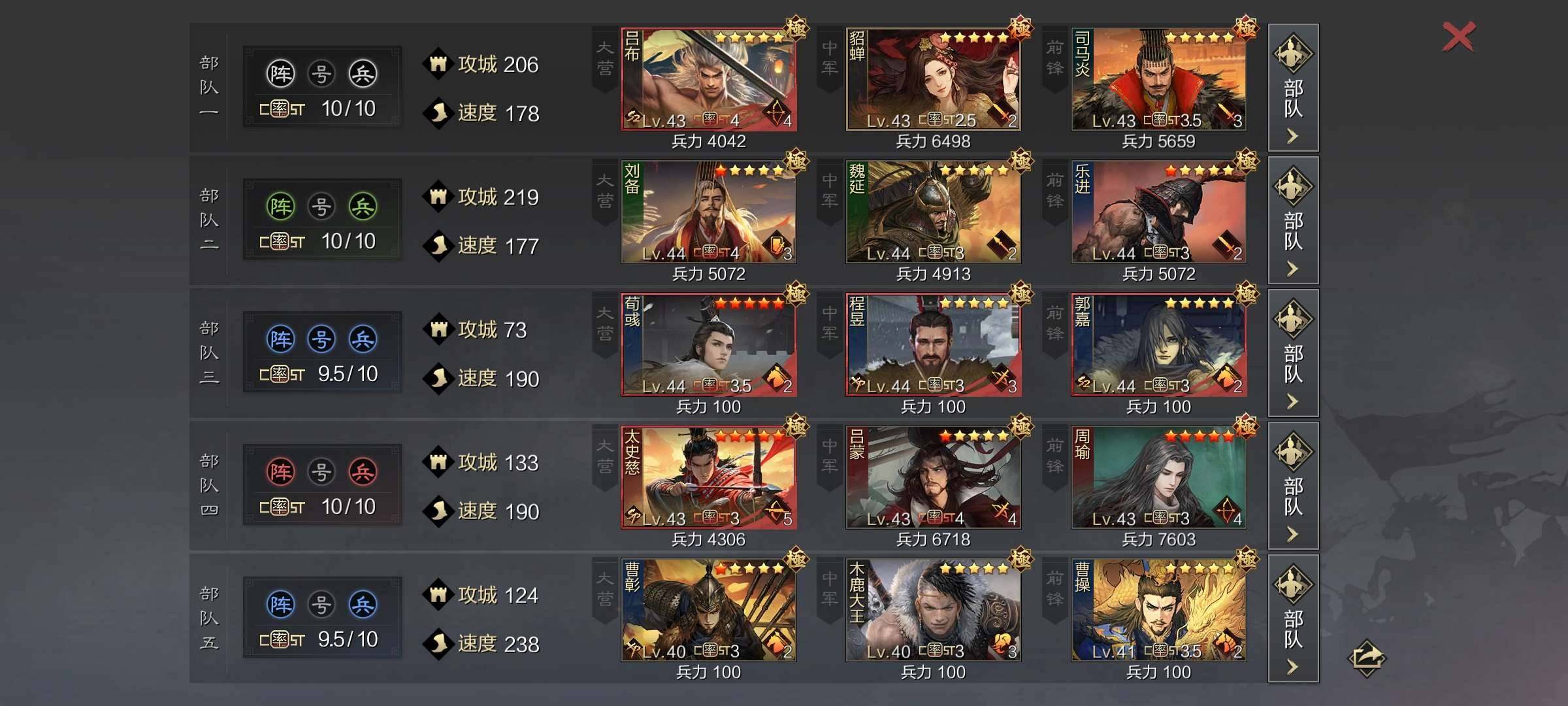Open 部队二 button on the right
The height and width of the screenshot is (706, 1568).
[x=1293, y=220]
